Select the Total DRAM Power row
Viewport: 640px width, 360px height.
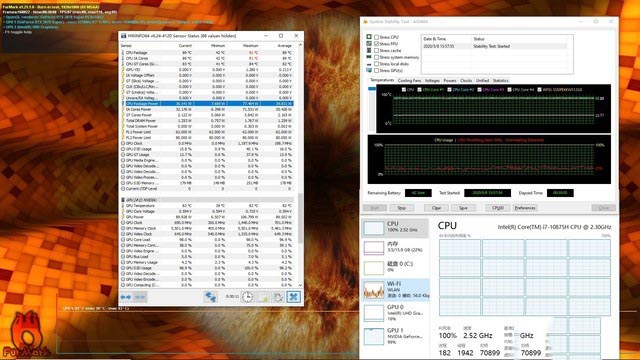[207, 121]
